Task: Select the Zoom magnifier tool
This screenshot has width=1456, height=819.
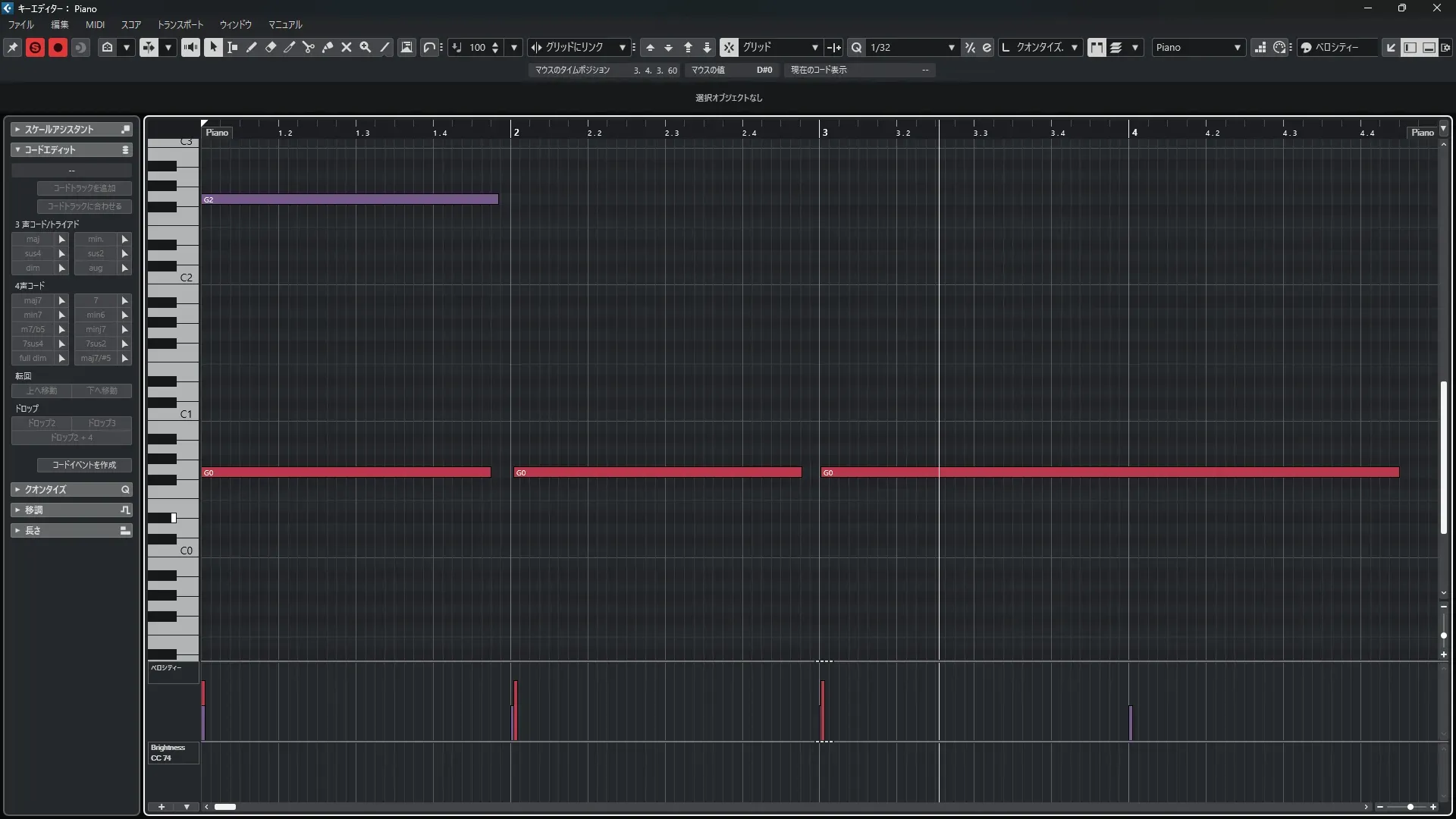Action: [x=366, y=47]
